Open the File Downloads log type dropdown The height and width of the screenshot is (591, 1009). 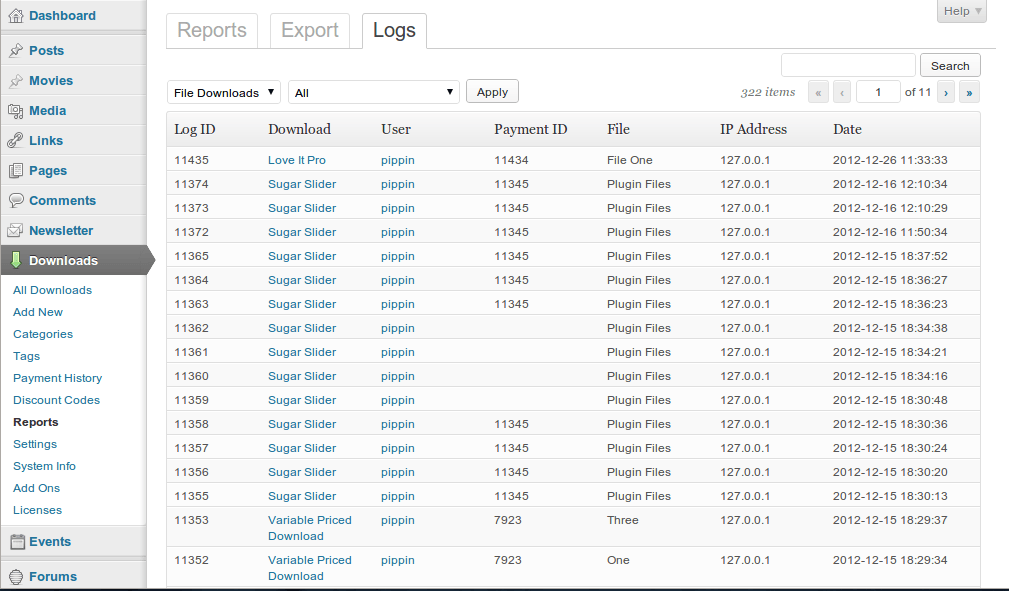click(x=224, y=92)
